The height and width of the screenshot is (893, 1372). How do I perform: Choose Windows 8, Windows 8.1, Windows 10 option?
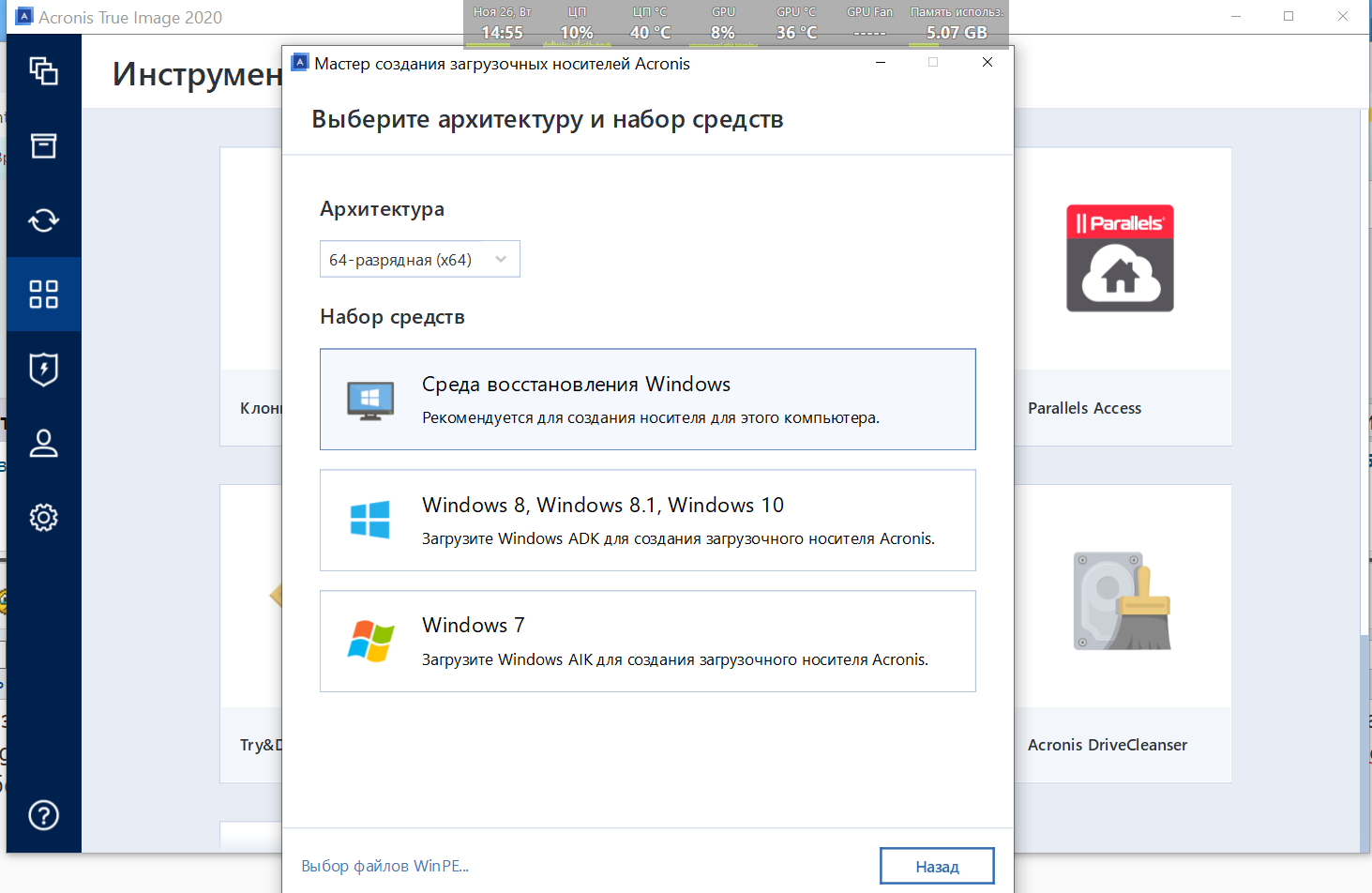pos(648,521)
